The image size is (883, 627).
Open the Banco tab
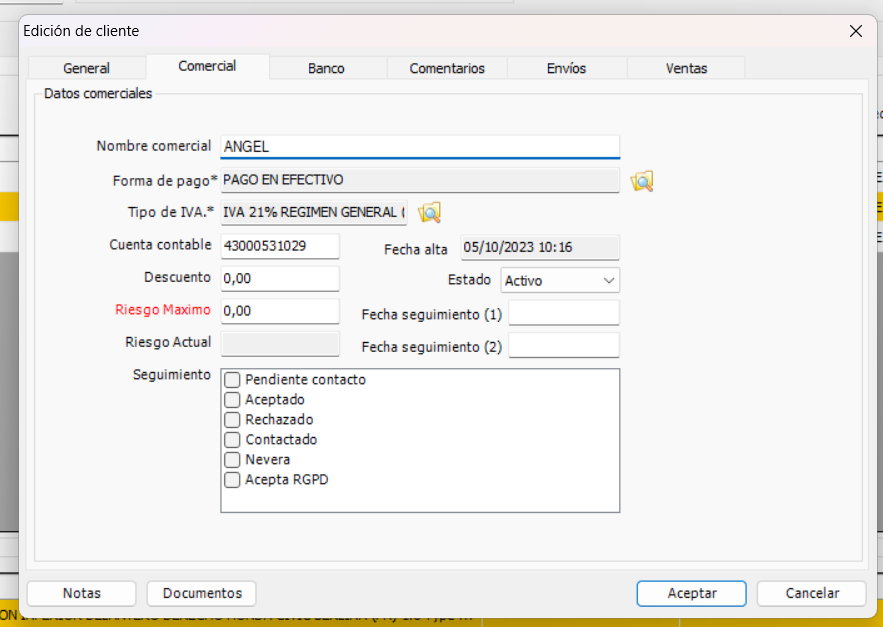pos(326,67)
